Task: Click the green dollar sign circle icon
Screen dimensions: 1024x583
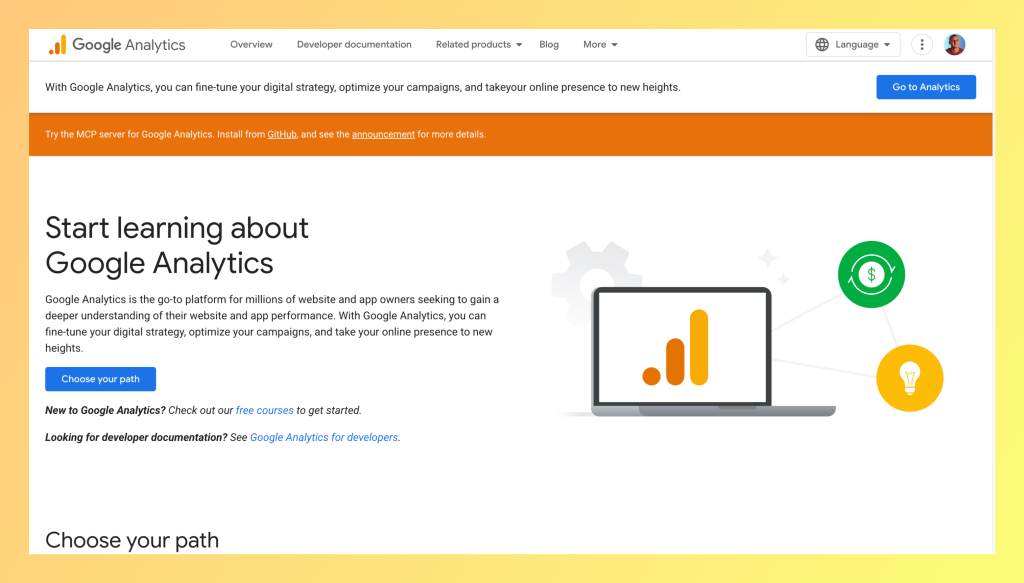Action: [871, 274]
